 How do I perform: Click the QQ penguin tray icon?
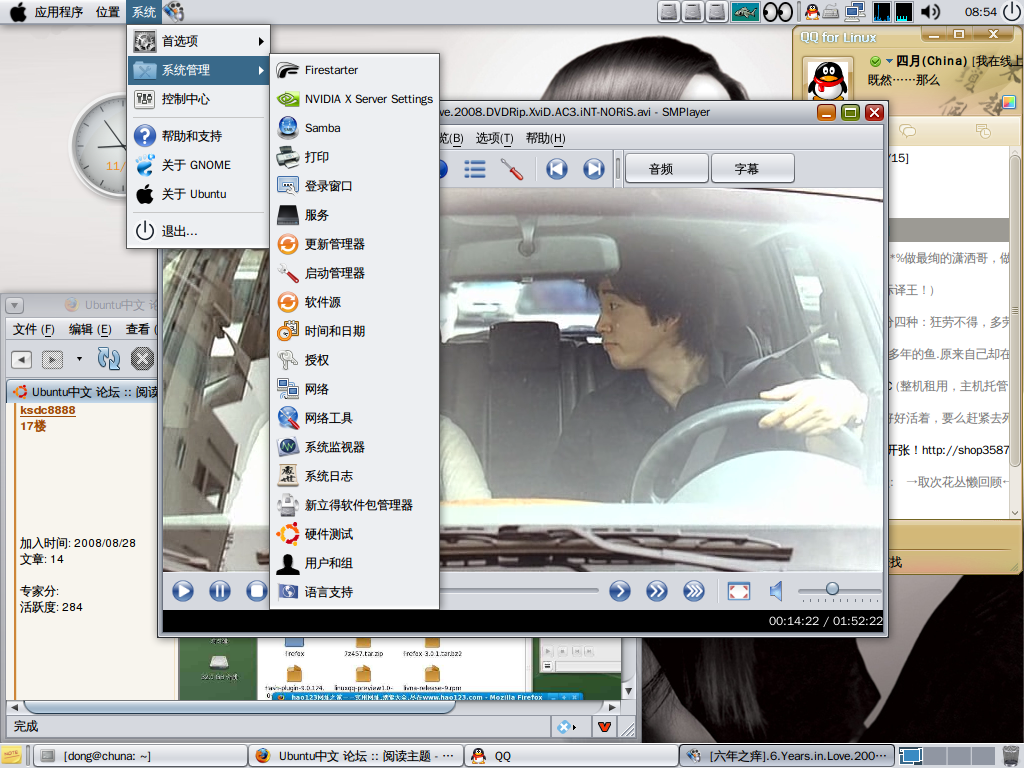point(812,11)
